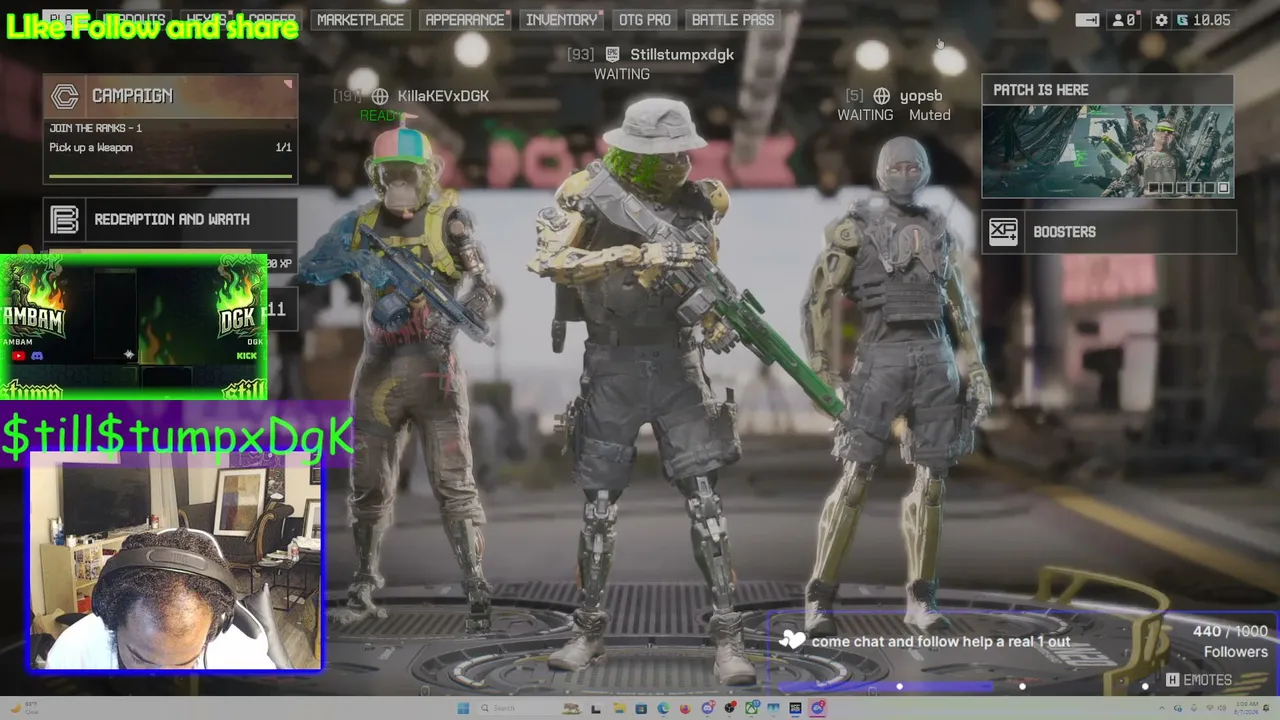Open the notification bell in system tray
Viewport: 1280px width, 720px height.
(x=1268, y=709)
